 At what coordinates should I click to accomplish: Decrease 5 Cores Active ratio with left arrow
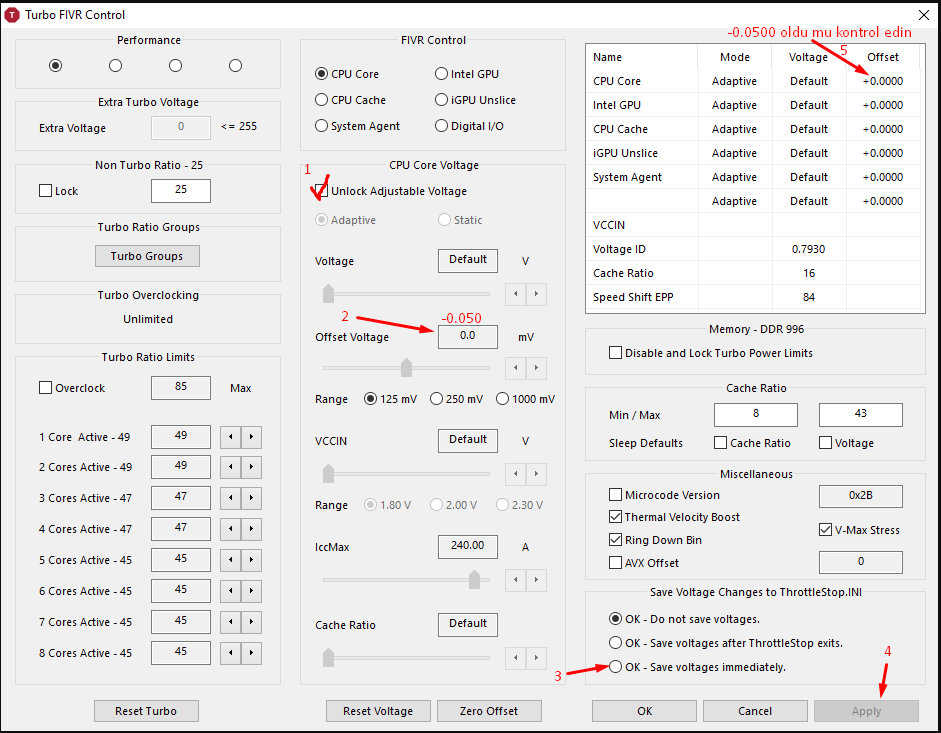tap(230, 560)
